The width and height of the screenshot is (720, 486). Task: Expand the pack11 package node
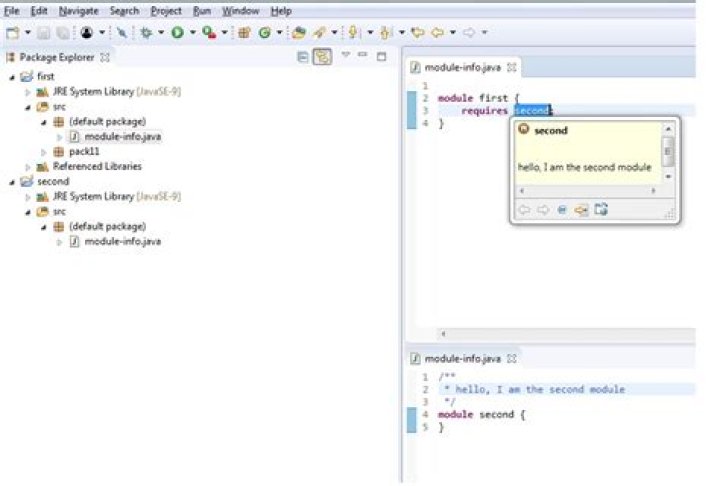(x=43, y=152)
